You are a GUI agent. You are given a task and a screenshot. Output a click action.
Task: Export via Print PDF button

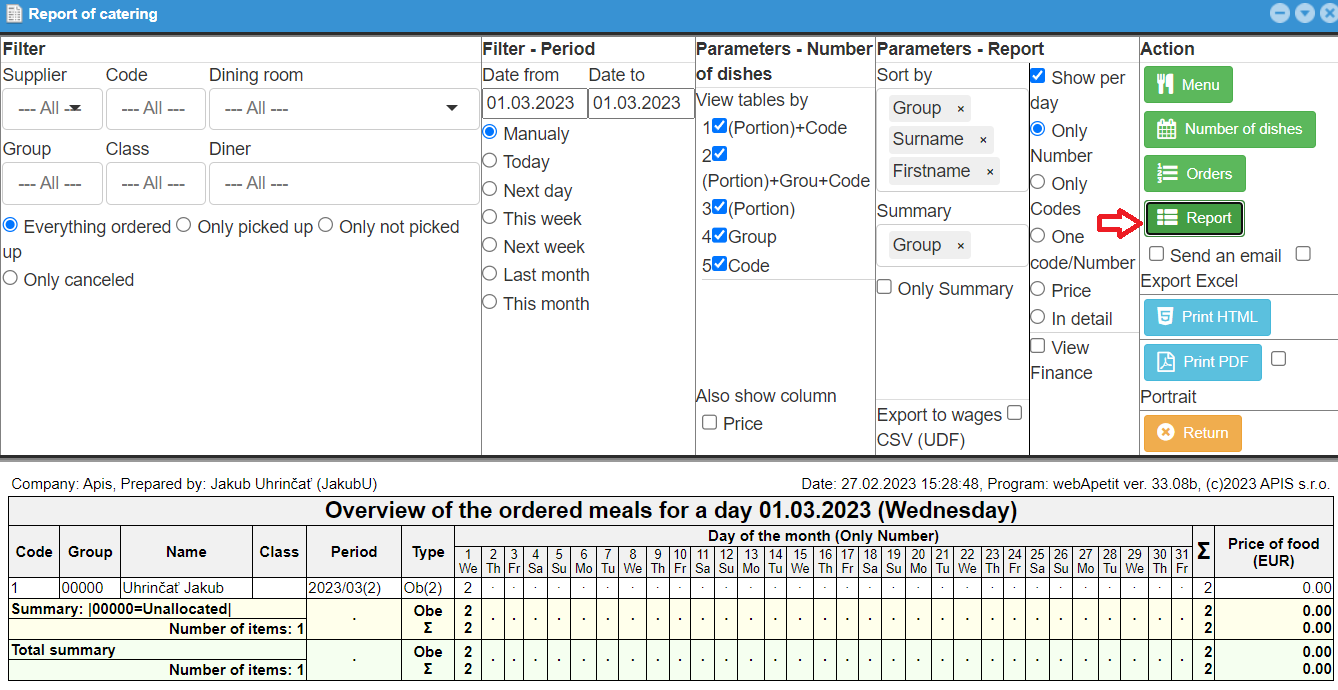[x=1202, y=362]
